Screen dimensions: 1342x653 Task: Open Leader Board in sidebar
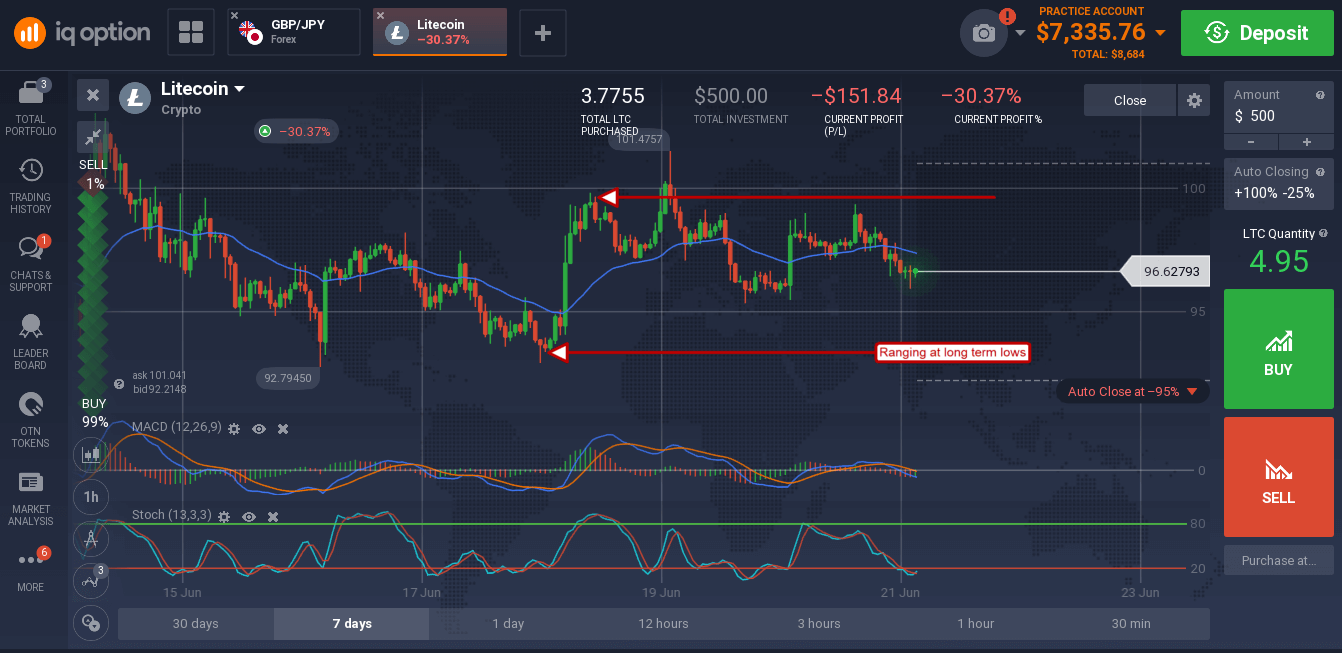point(31,343)
